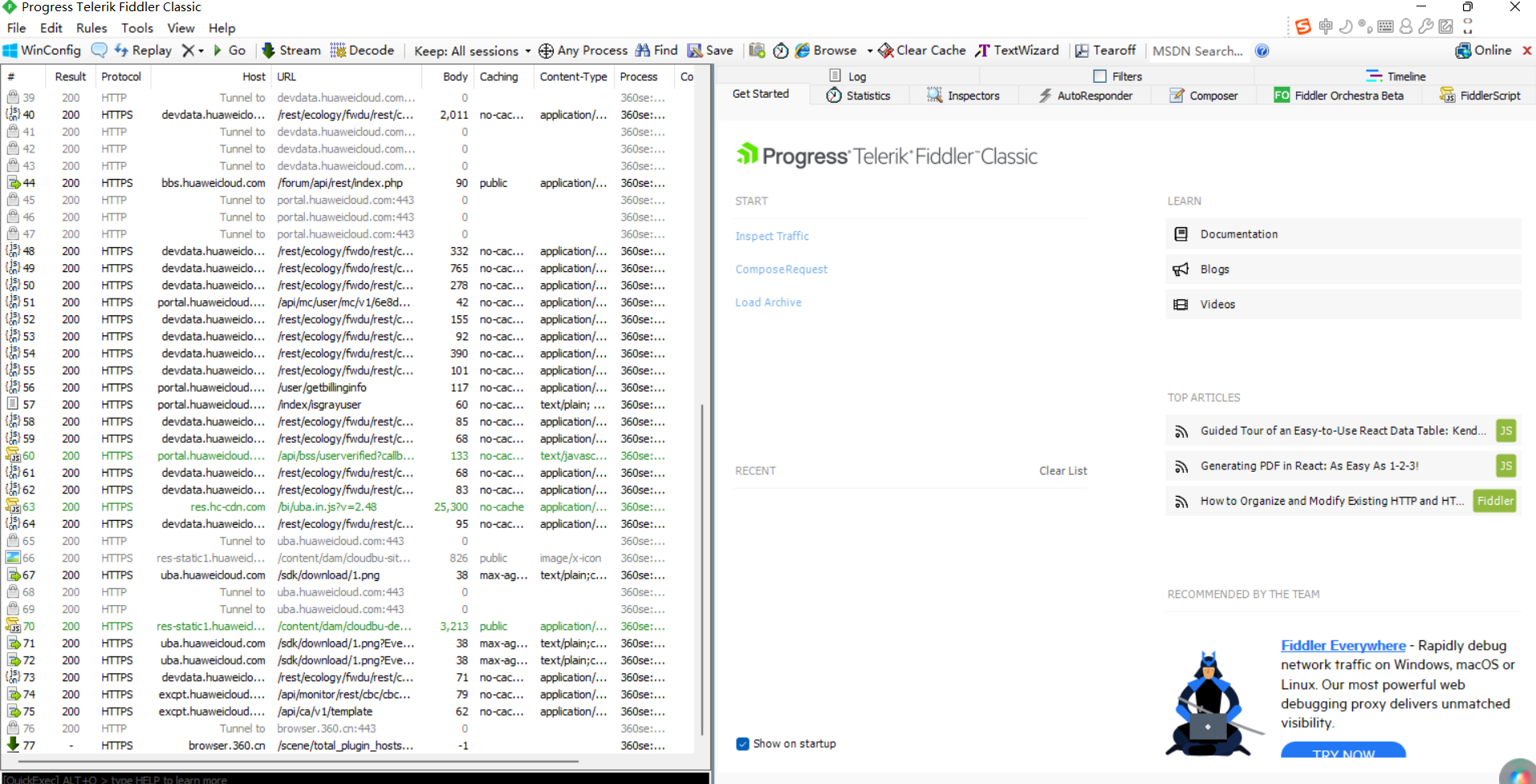Replay the selected sessions
The width and height of the screenshot is (1536, 784).
[x=143, y=51]
